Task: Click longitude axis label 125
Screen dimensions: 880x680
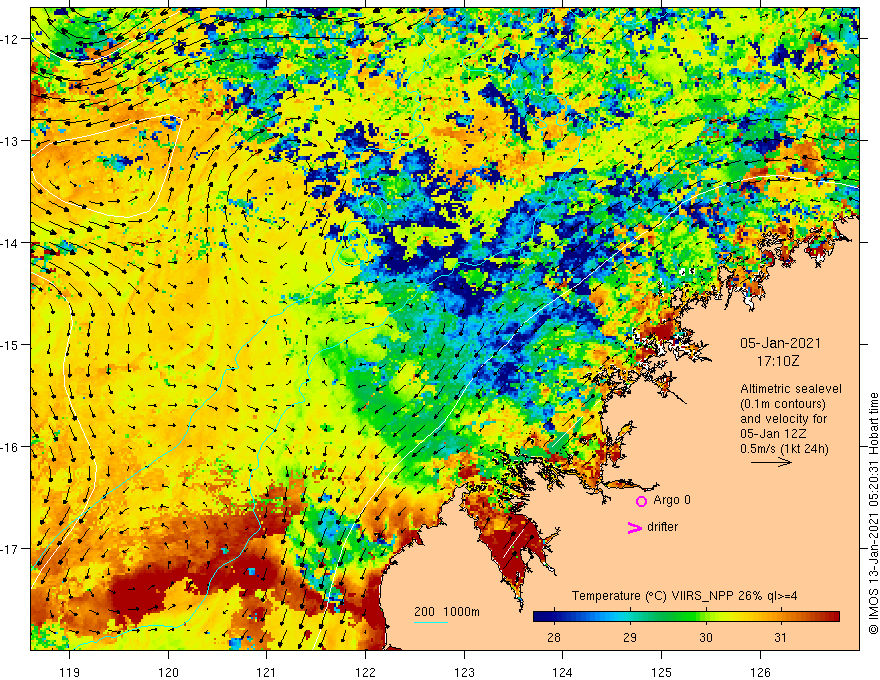Action: (x=661, y=672)
